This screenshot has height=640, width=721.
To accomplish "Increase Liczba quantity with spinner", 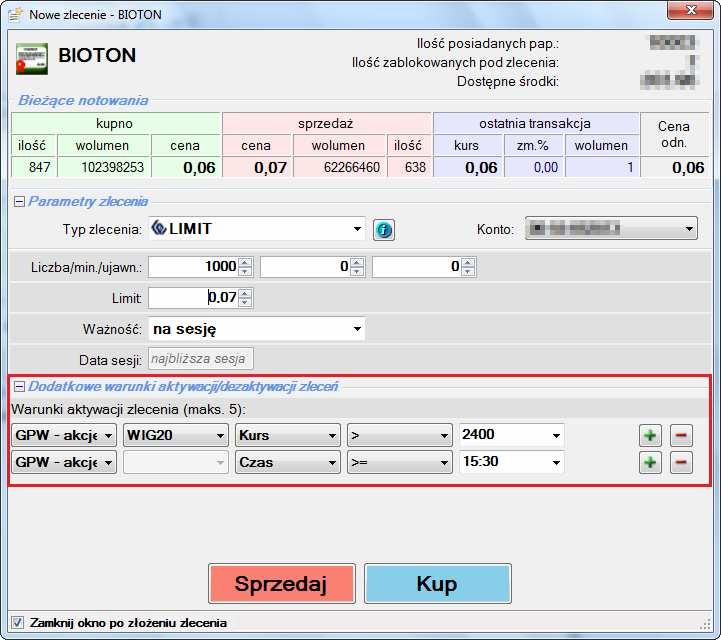I will click(x=246, y=262).
